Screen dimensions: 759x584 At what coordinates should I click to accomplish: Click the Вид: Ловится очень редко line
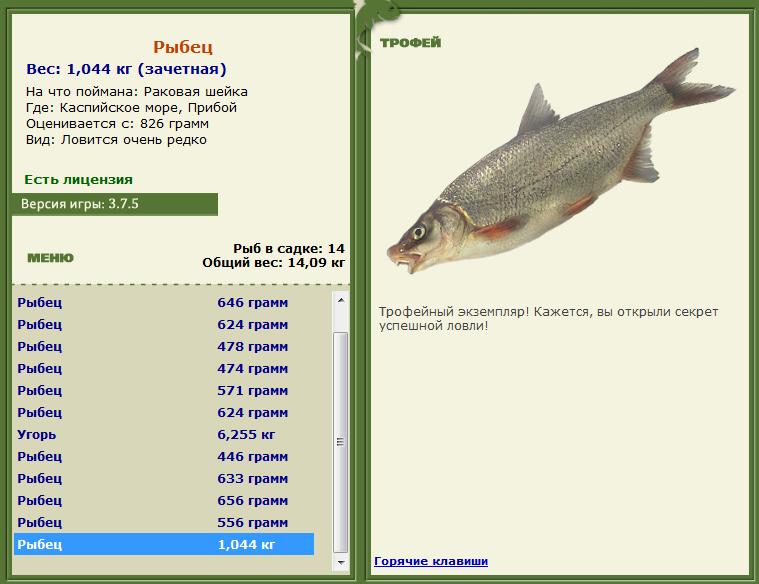click(116, 139)
